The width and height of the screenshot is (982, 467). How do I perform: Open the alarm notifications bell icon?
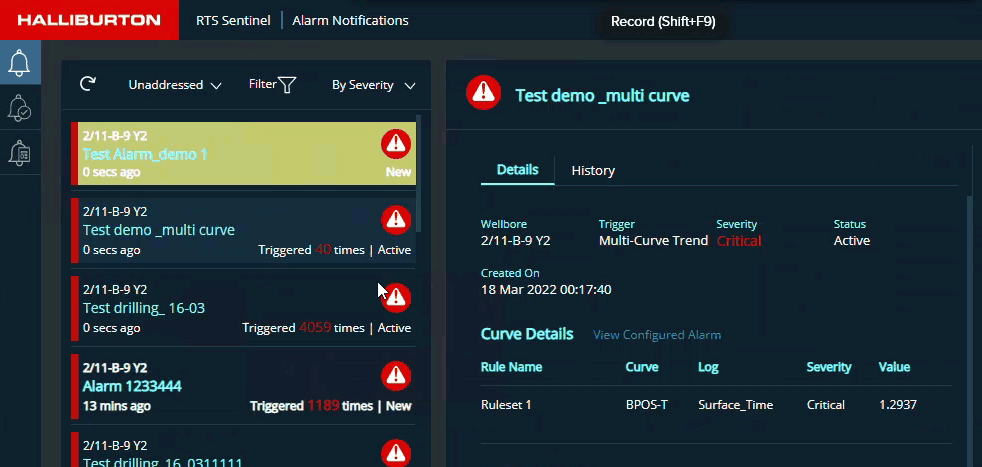click(20, 63)
